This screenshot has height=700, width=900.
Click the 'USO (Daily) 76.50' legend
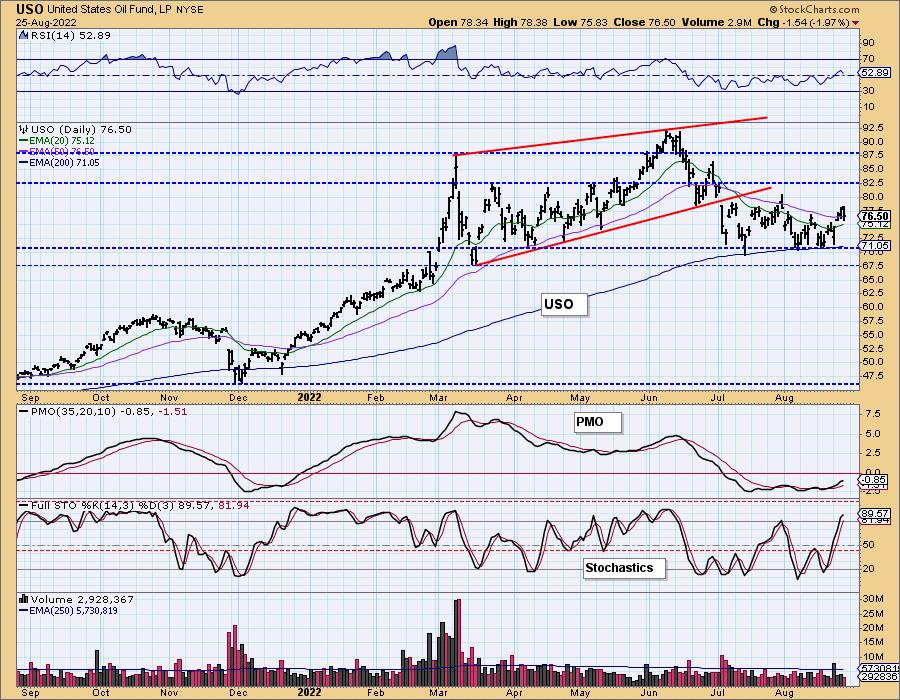point(81,130)
